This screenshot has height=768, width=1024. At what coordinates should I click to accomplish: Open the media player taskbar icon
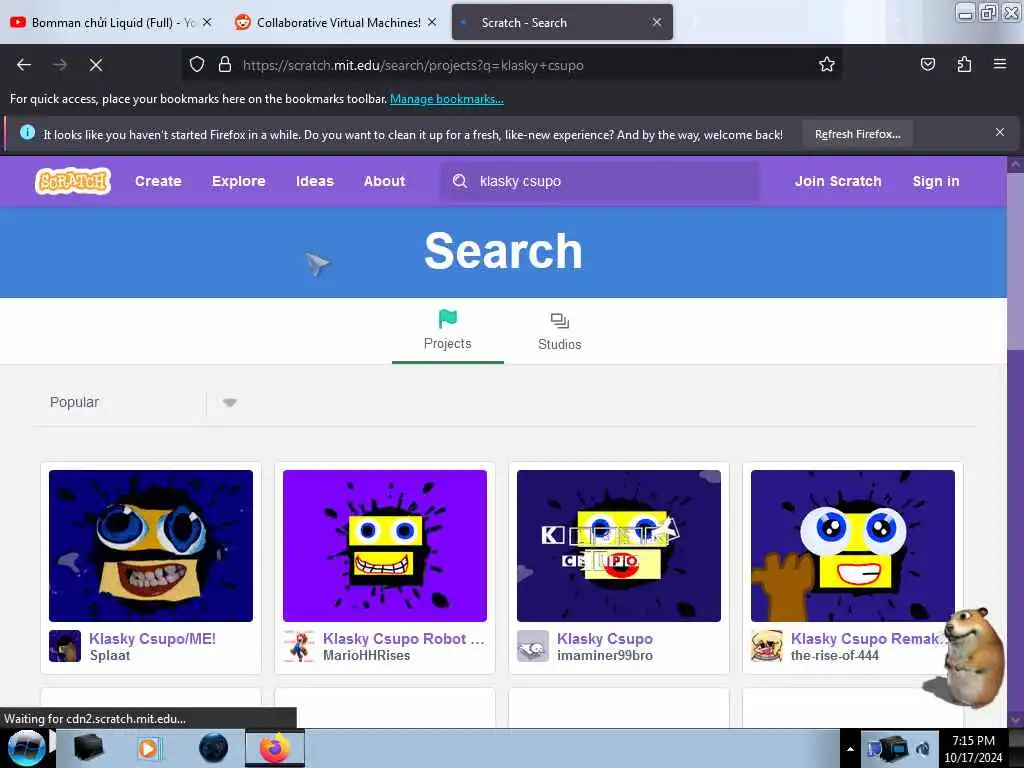click(x=149, y=748)
